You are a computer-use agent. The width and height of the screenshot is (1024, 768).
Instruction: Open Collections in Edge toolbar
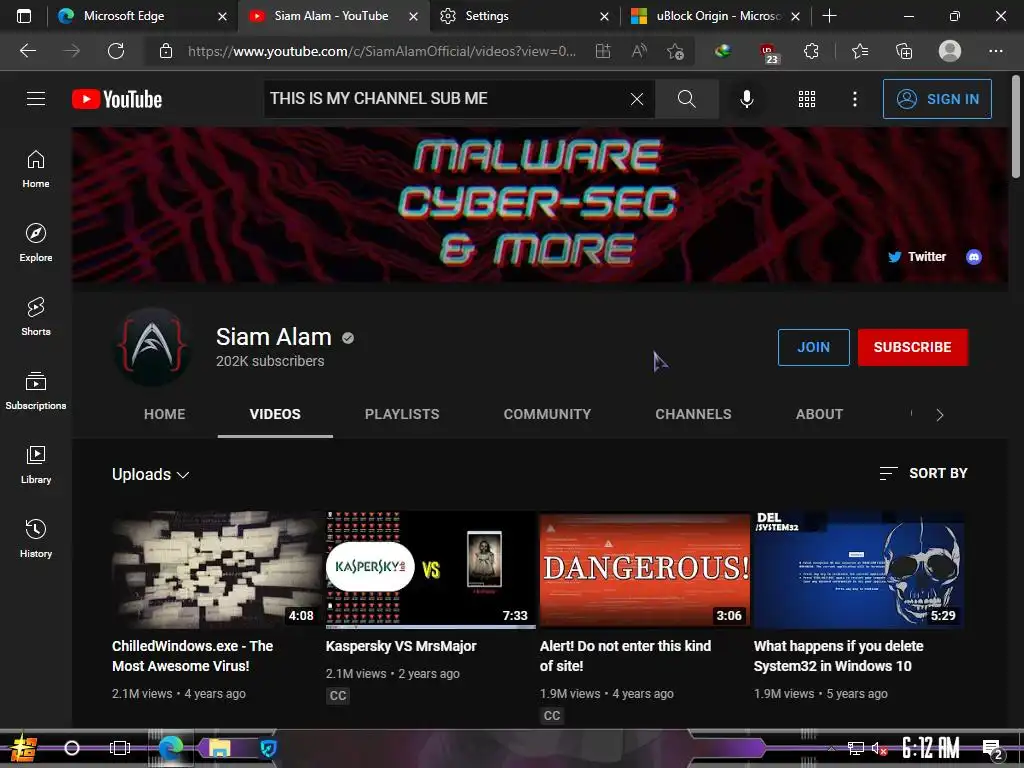tap(904, 51)
